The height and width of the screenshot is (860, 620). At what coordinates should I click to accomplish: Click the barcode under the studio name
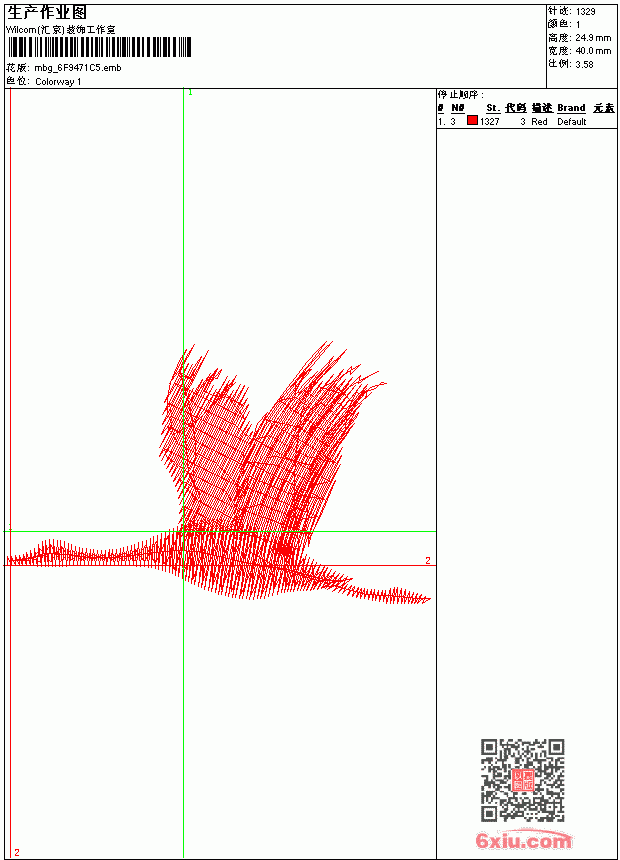(x=99, y=47)
